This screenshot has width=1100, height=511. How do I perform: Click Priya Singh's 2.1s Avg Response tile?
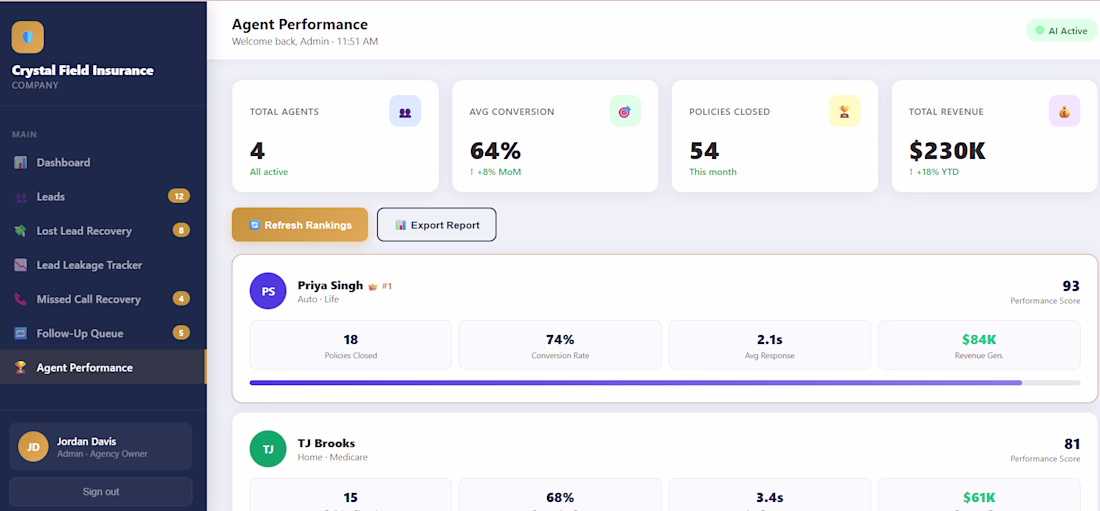(770, 345)
